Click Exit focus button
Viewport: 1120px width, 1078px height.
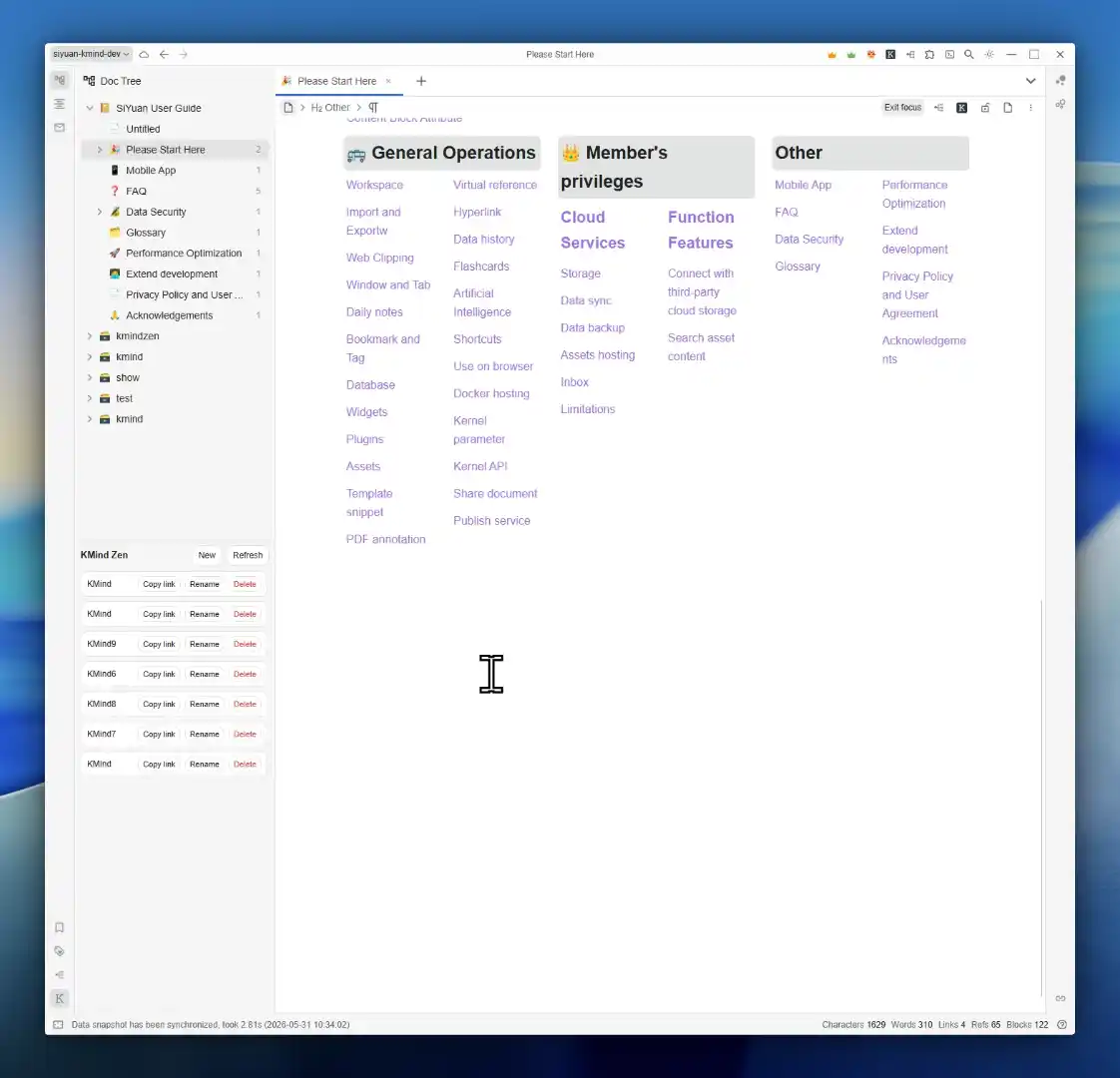[902, 108]
